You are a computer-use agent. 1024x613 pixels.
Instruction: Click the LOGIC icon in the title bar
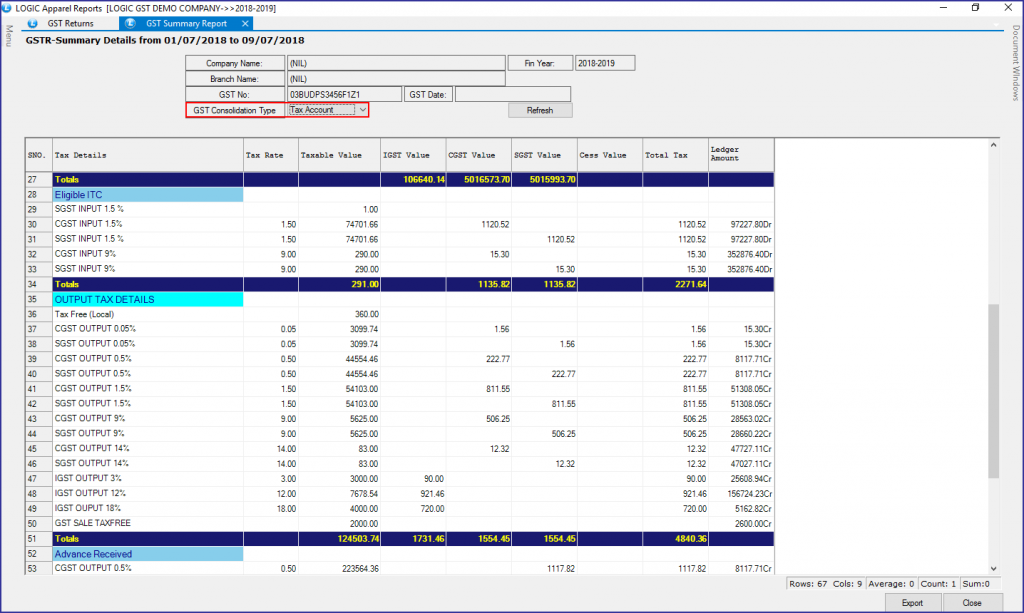[8, 7]
